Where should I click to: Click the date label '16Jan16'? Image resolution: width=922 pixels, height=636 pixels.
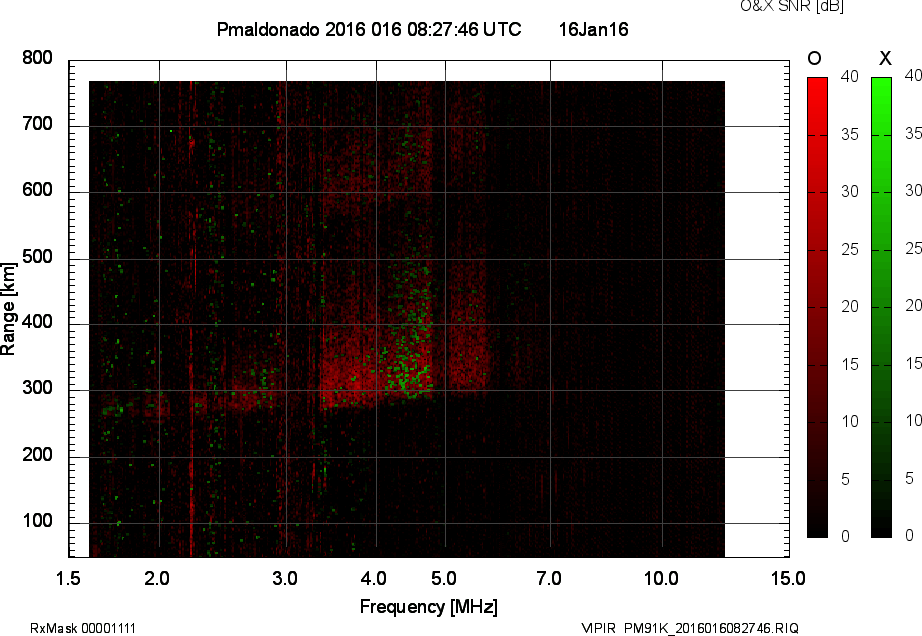click(593, 29)
